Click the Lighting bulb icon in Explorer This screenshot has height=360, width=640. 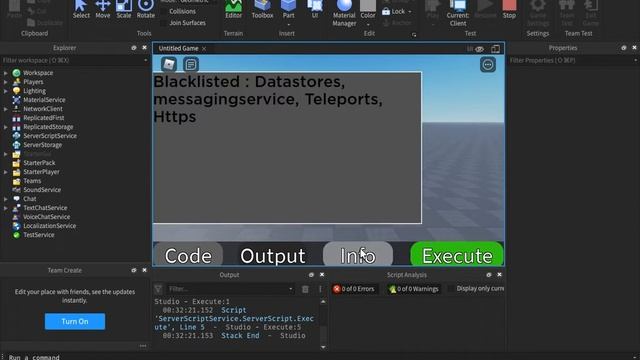(x=16, y=91)
